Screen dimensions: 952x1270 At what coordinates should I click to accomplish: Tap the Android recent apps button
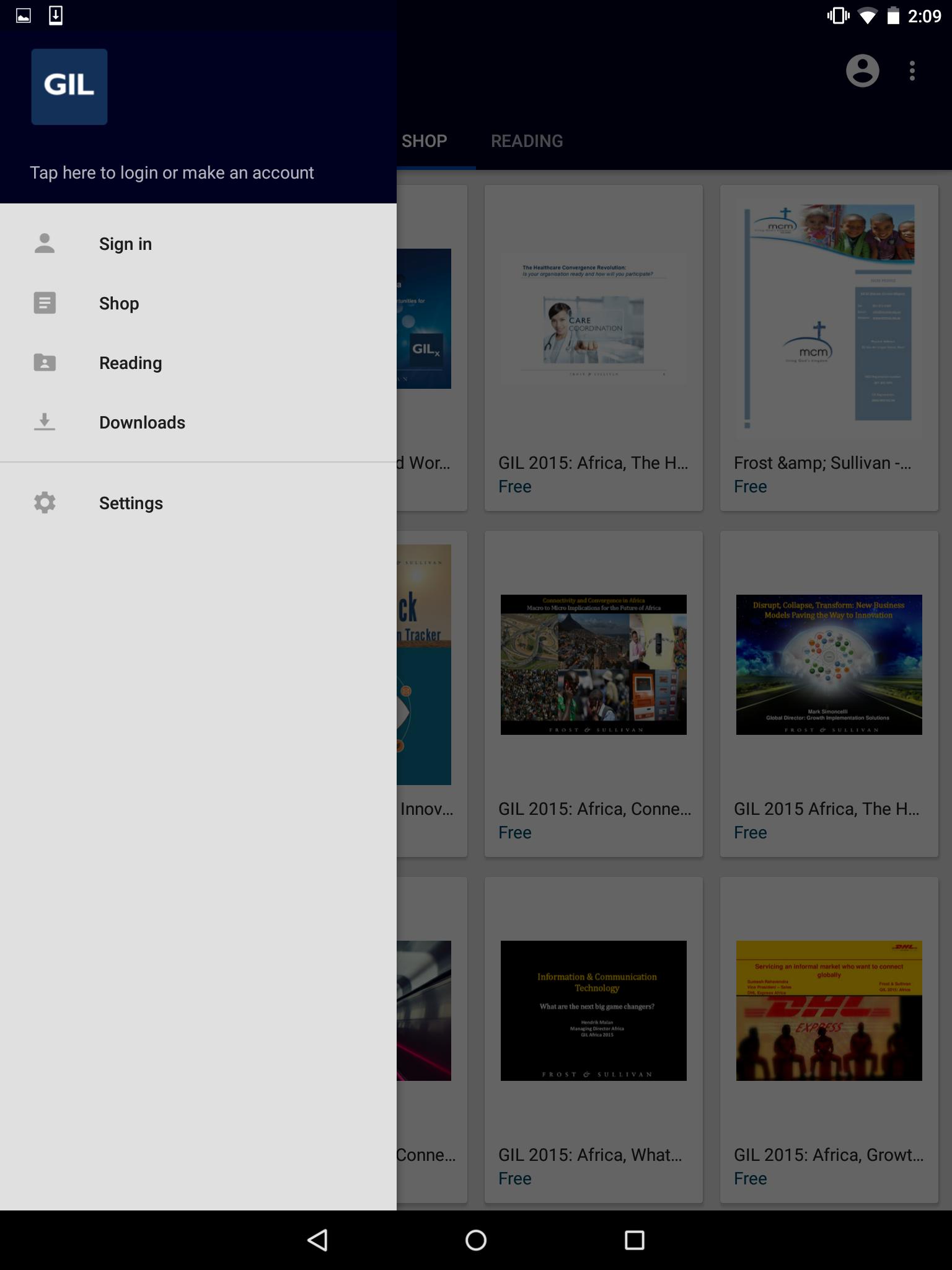(635, 1240)
